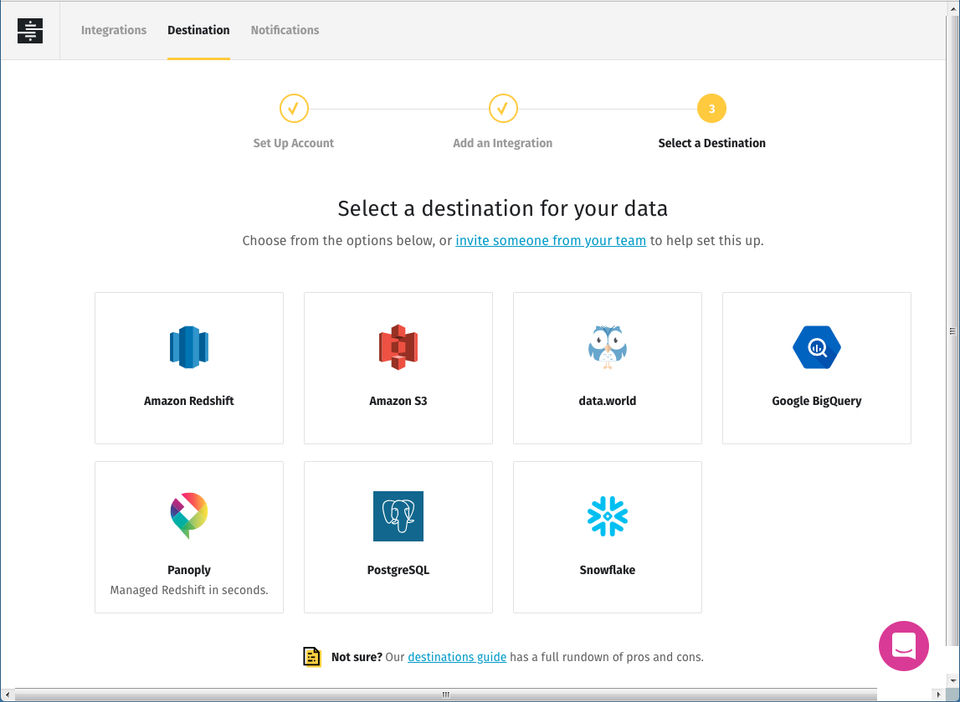Go back to Set Up Account step
960x702 pixels.
(293, 108)
